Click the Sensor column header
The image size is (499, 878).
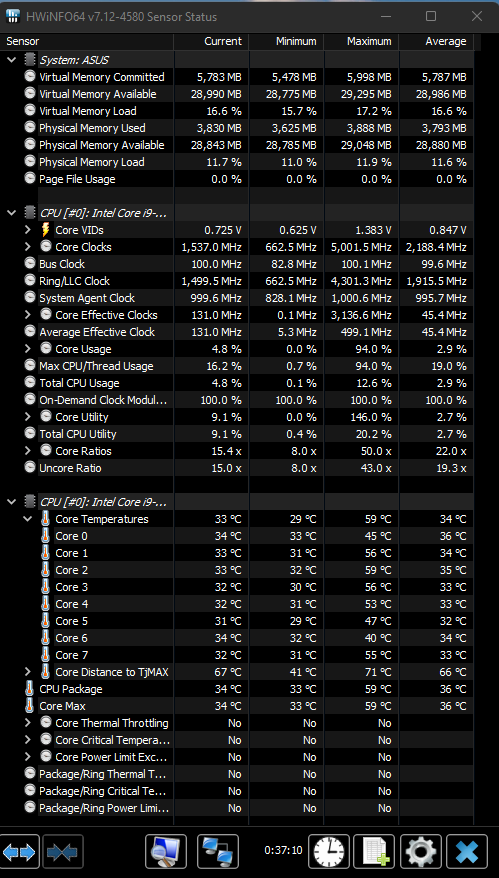tap(87, 41)
